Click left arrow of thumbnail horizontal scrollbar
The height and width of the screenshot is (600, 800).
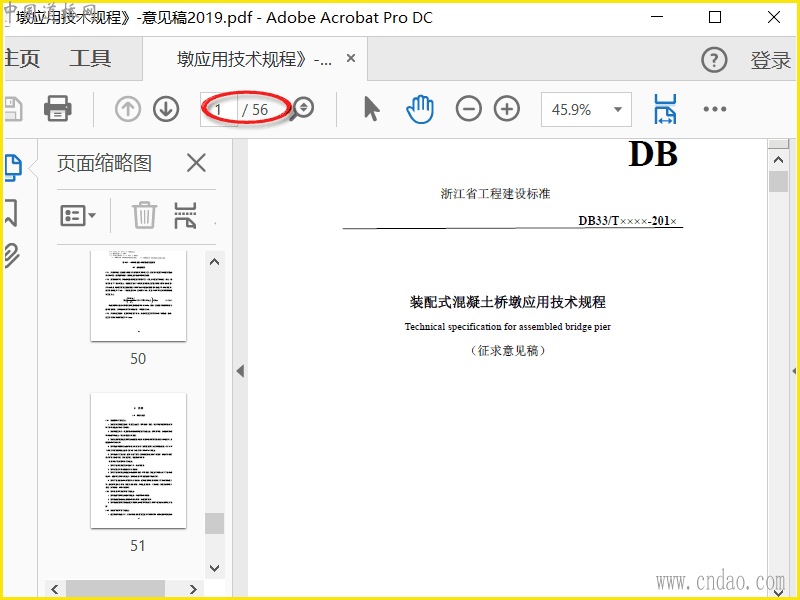pos(55,590)
